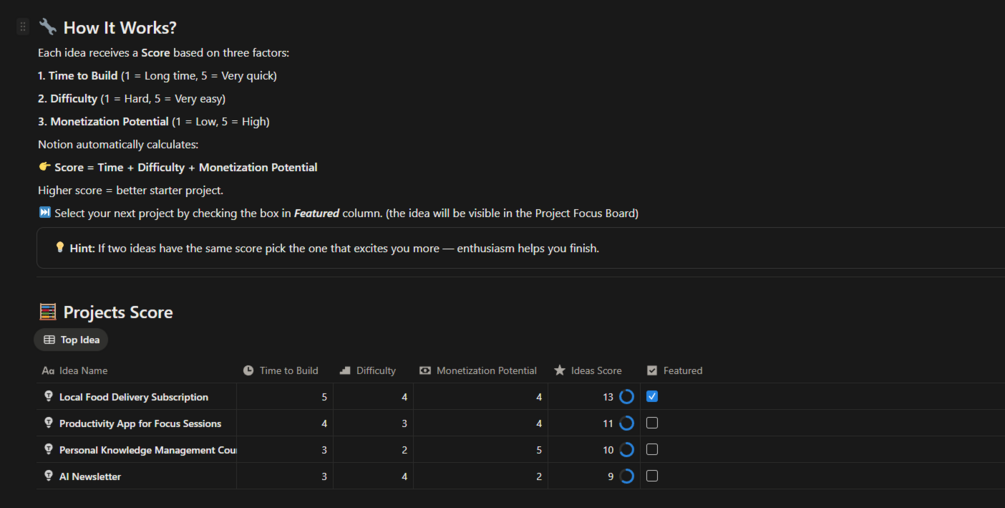Screen dimensions: 1005x508
Task: Open the Productivity App for Focus Sessions page
Action: coord(140,424)
